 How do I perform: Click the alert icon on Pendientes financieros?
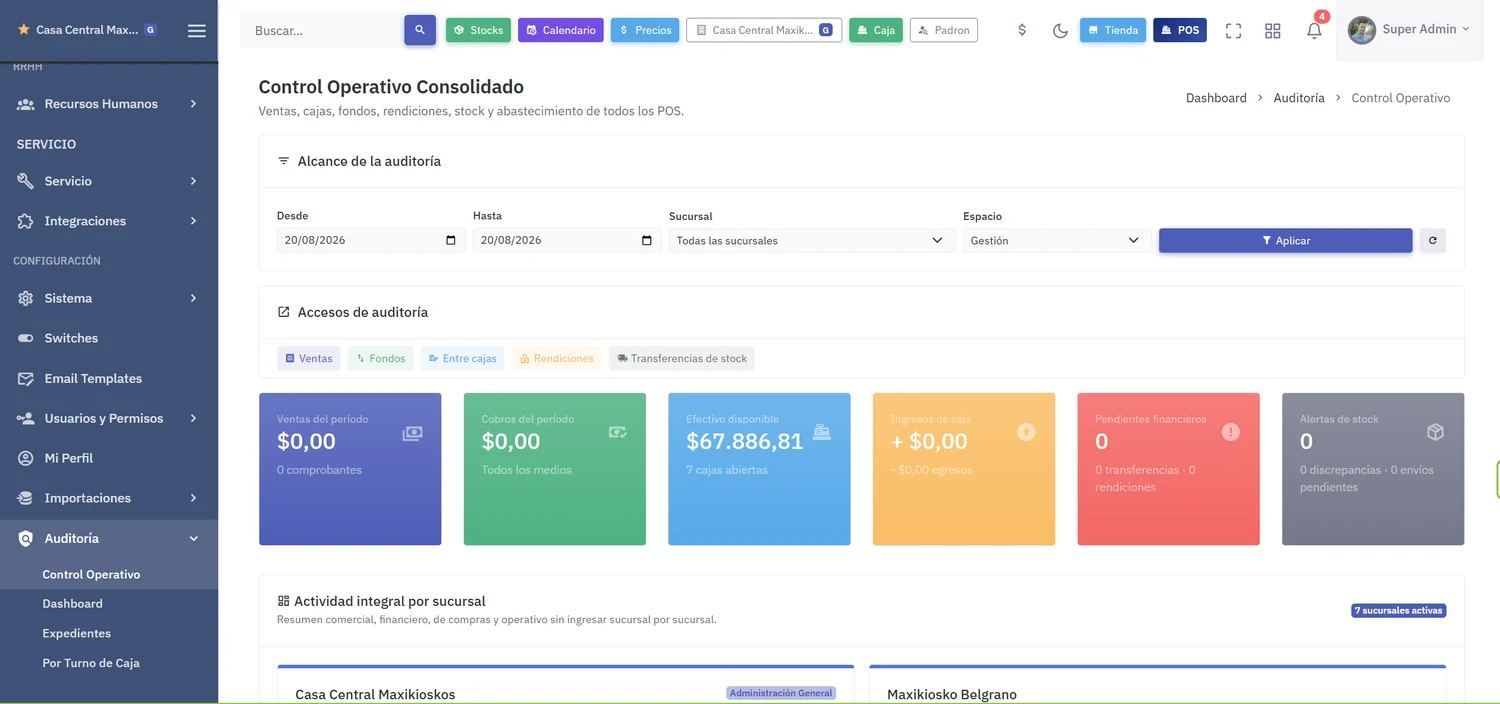point(1231,432)
